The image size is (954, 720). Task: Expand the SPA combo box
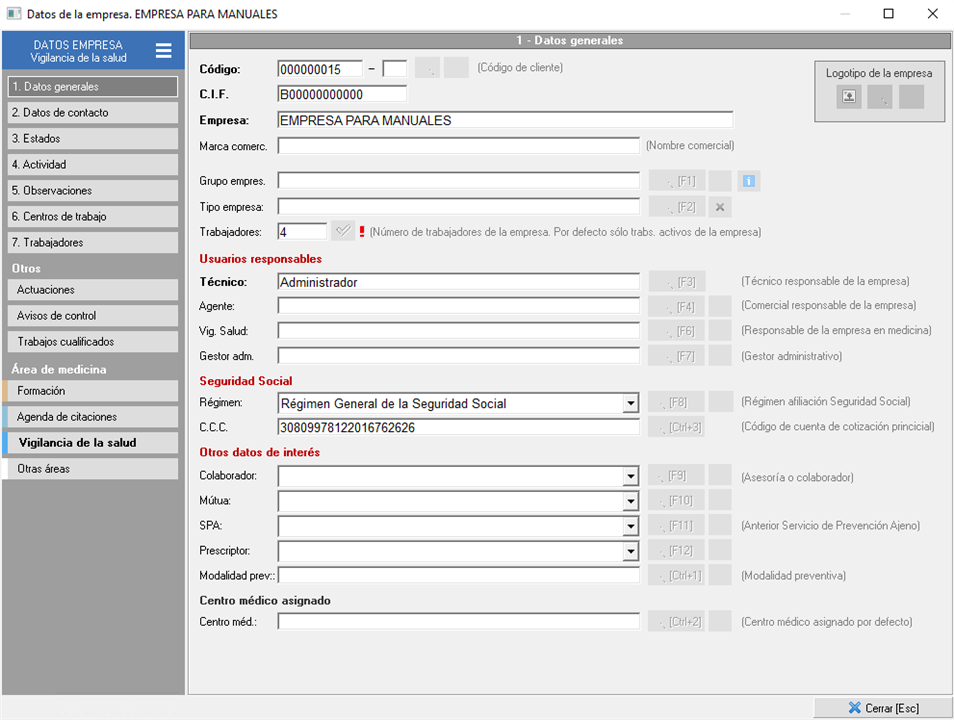pos(630,527)
